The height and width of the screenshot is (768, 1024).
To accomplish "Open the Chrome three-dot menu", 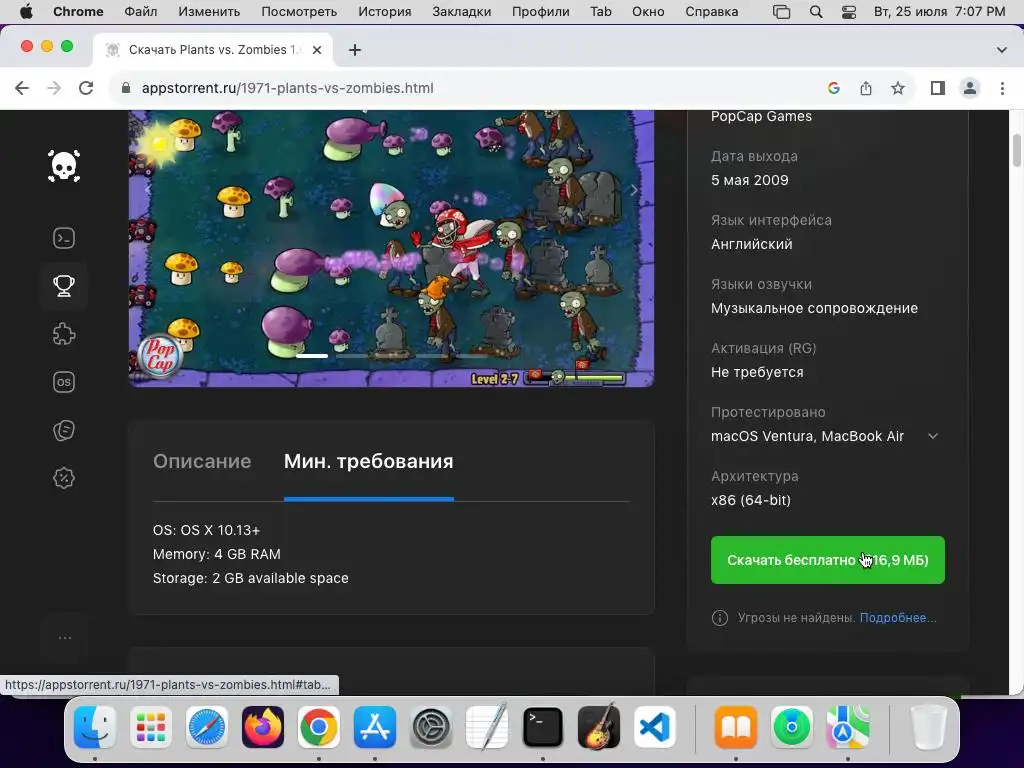I will (1002, 88).
